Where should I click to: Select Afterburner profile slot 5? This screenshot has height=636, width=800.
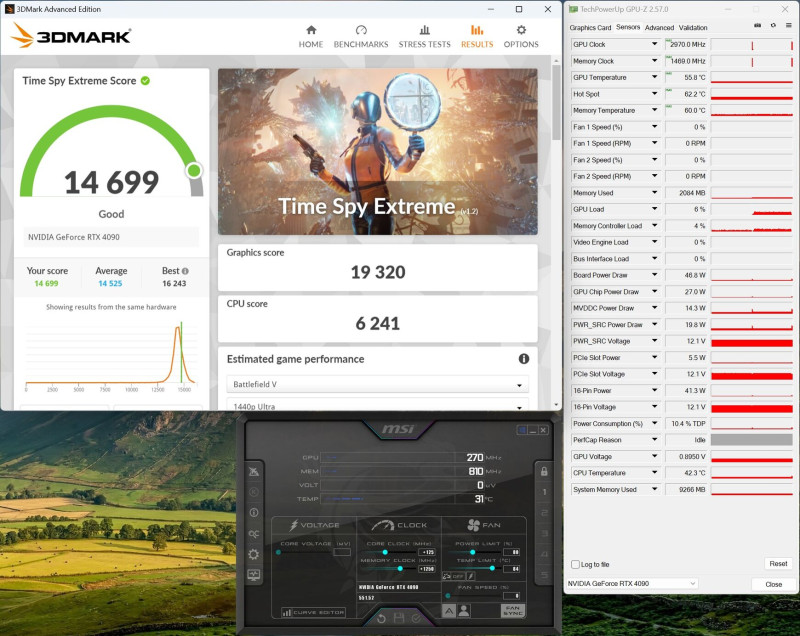[x=544, y=575]
